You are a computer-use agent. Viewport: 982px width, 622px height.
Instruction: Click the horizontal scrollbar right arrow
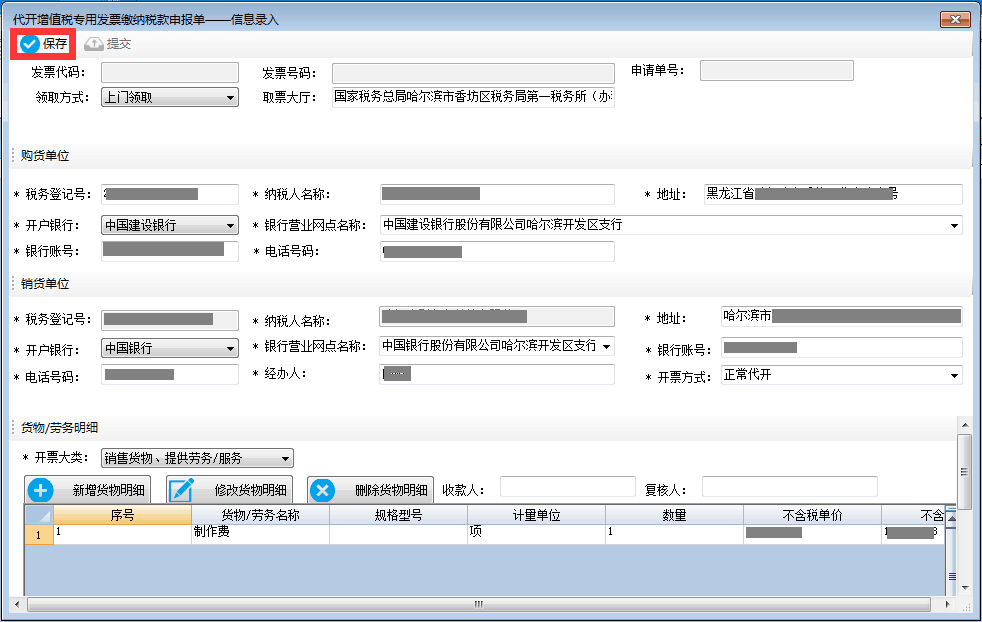[947, 604]
